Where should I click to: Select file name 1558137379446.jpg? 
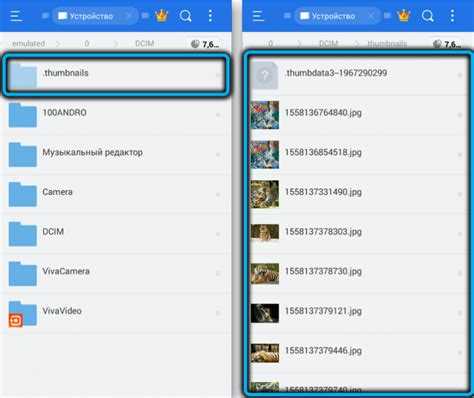pos(323,351)
